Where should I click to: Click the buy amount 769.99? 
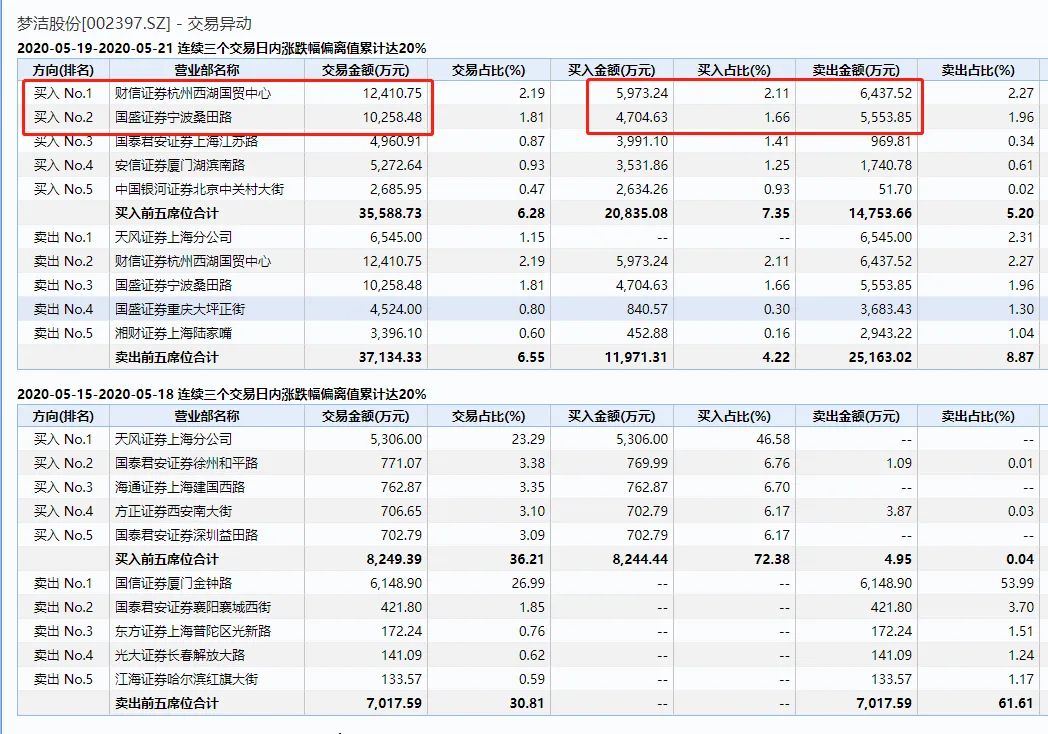coord(647,463)
